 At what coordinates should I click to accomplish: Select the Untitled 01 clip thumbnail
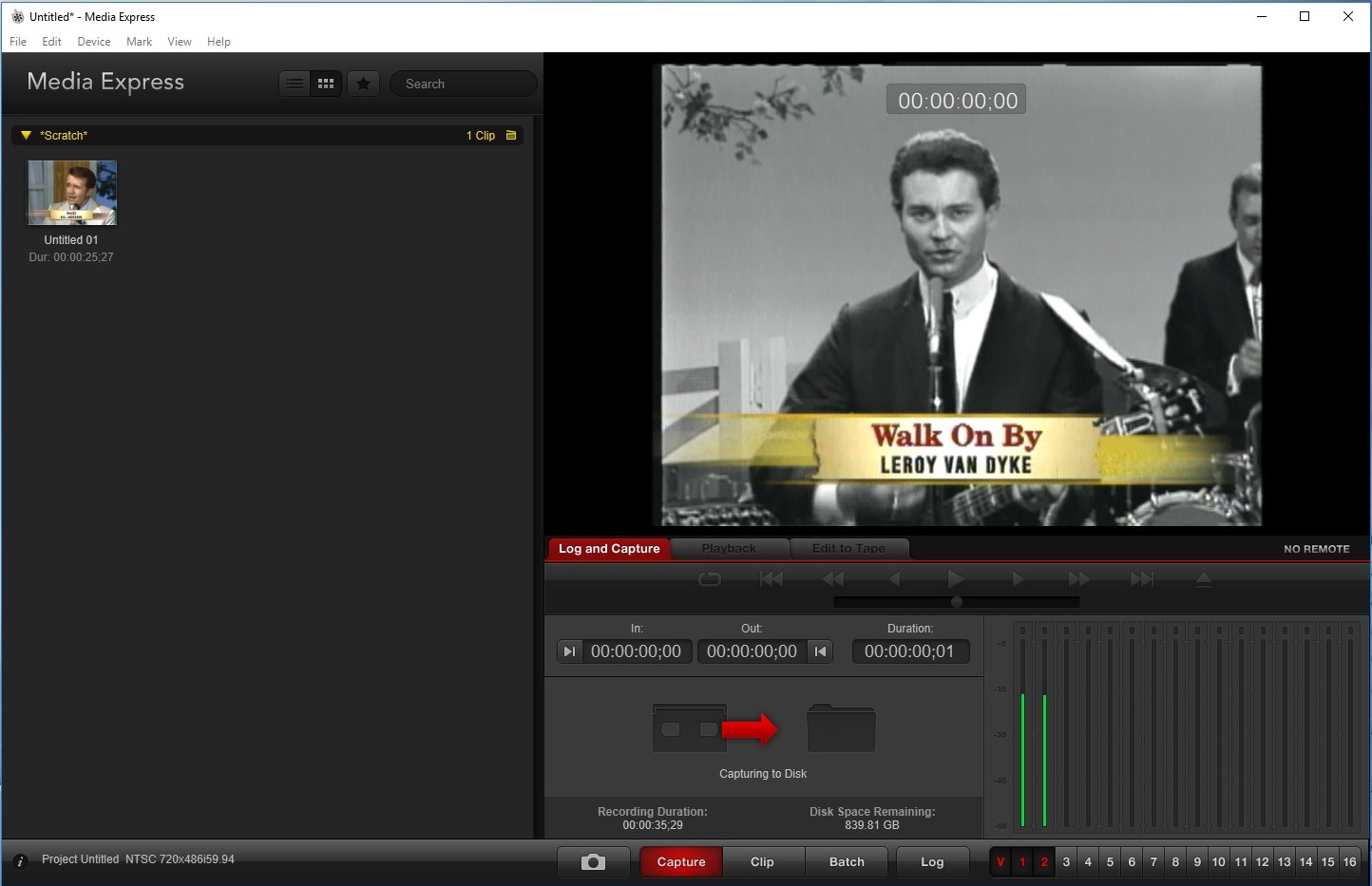[72, 193]
